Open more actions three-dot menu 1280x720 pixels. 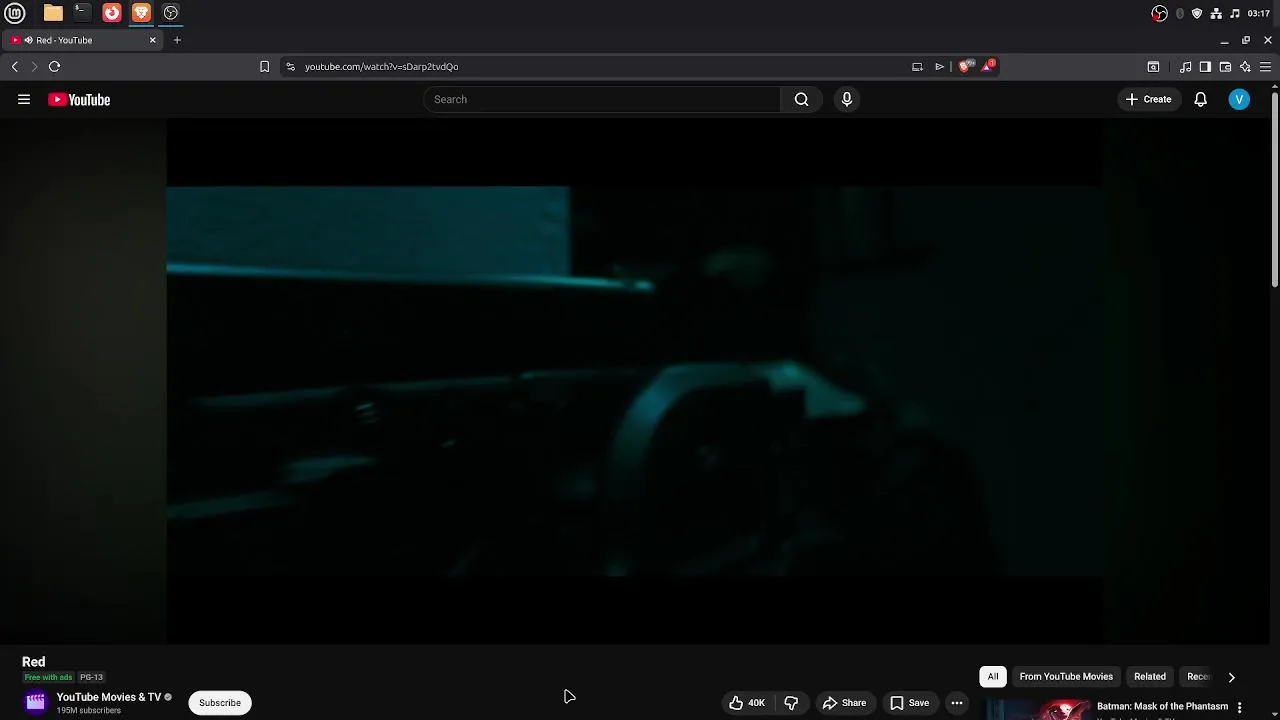[x=957, y=703]
